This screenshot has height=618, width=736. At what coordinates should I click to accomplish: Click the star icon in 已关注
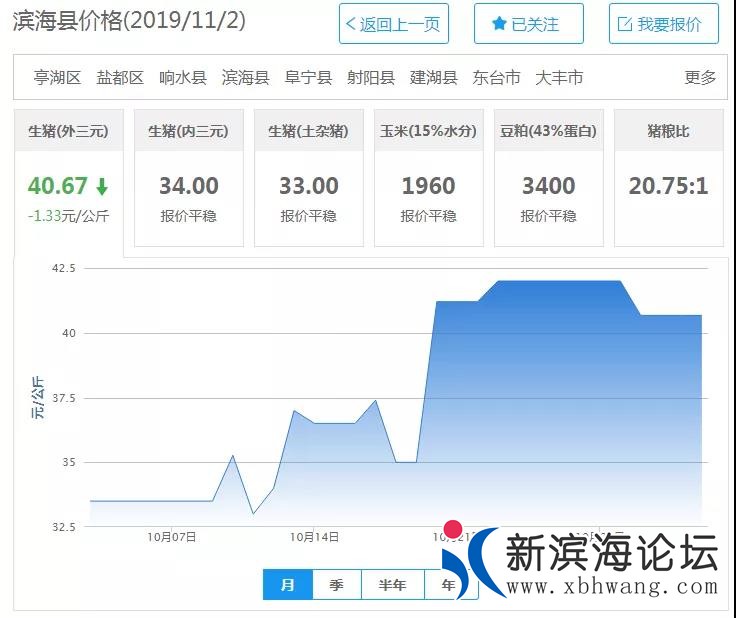499,23
